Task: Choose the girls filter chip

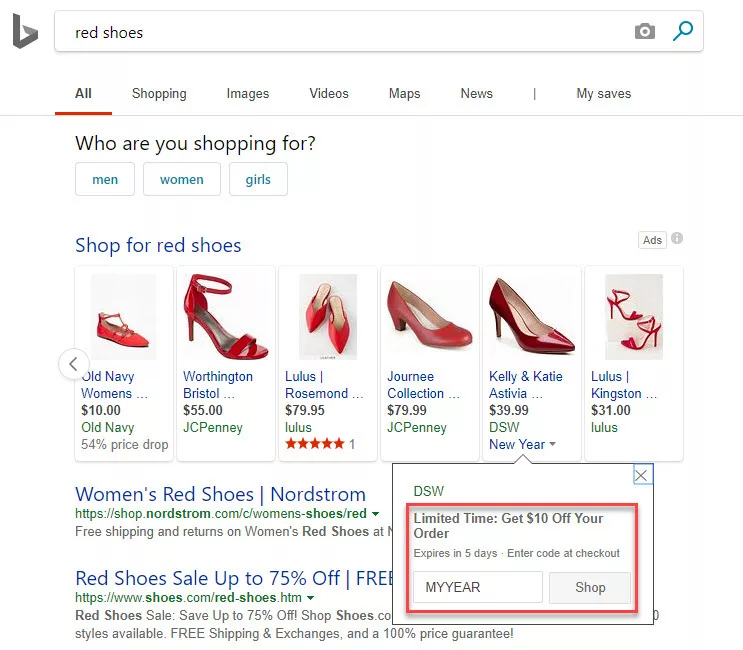Action: coord(258,179)
